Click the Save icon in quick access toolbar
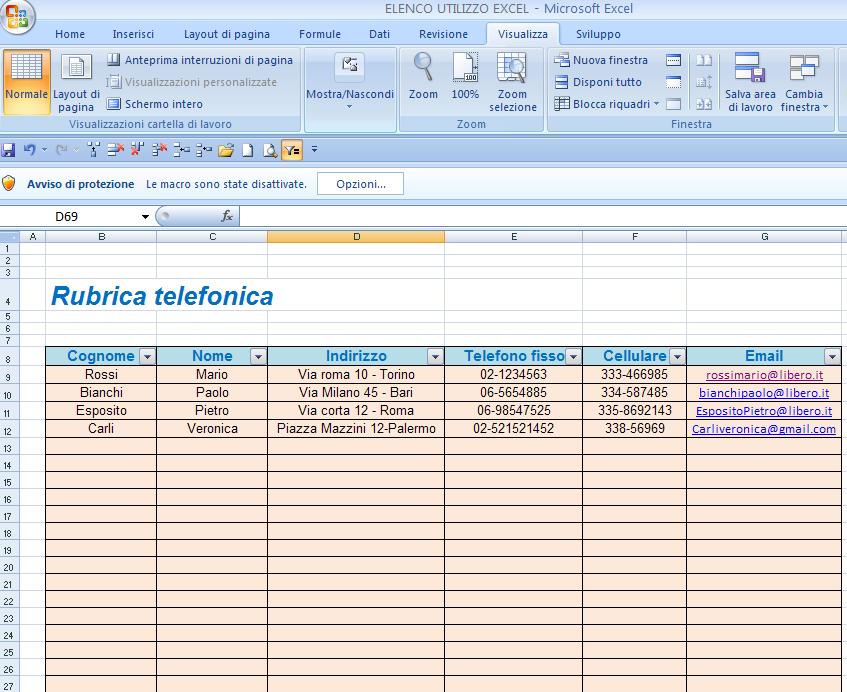 pyautogui.click(x=9, y=148)
